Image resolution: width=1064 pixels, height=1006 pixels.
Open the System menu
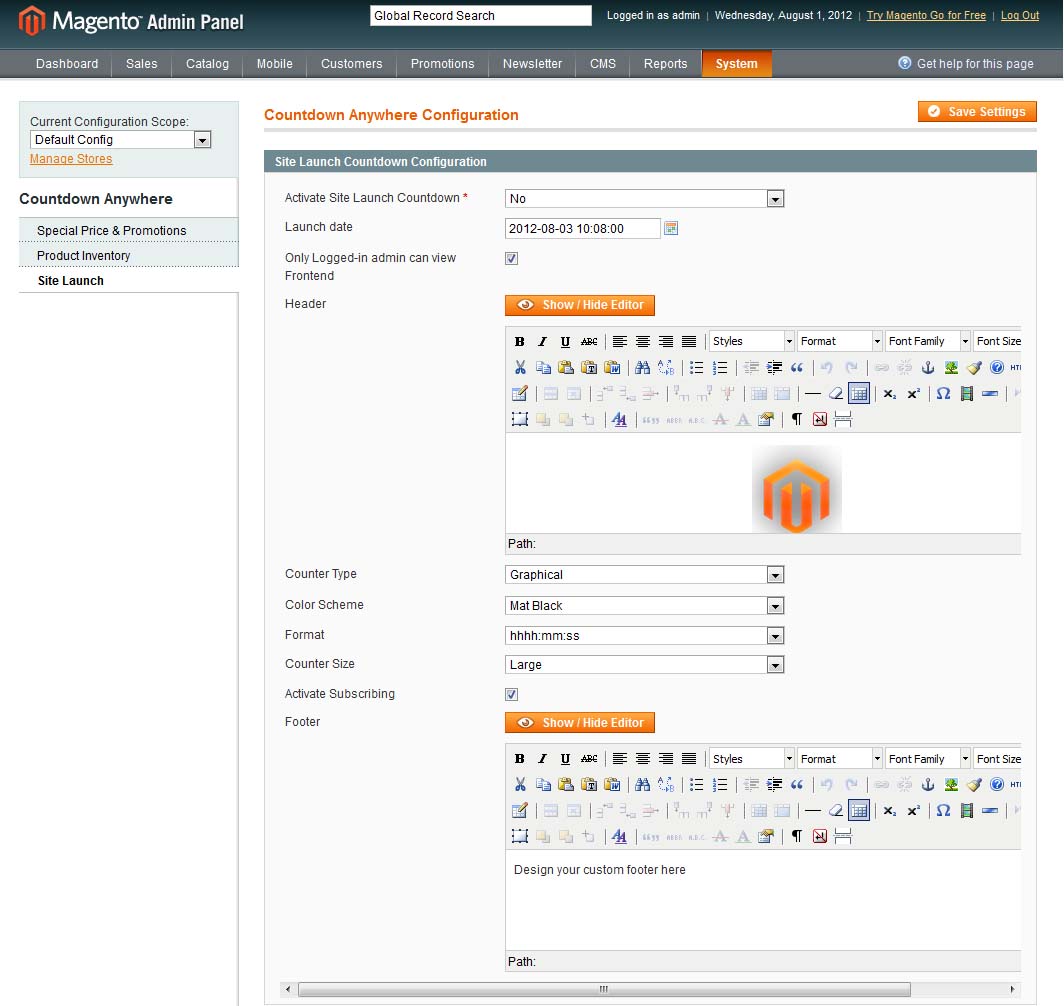[x=736, y=64]
